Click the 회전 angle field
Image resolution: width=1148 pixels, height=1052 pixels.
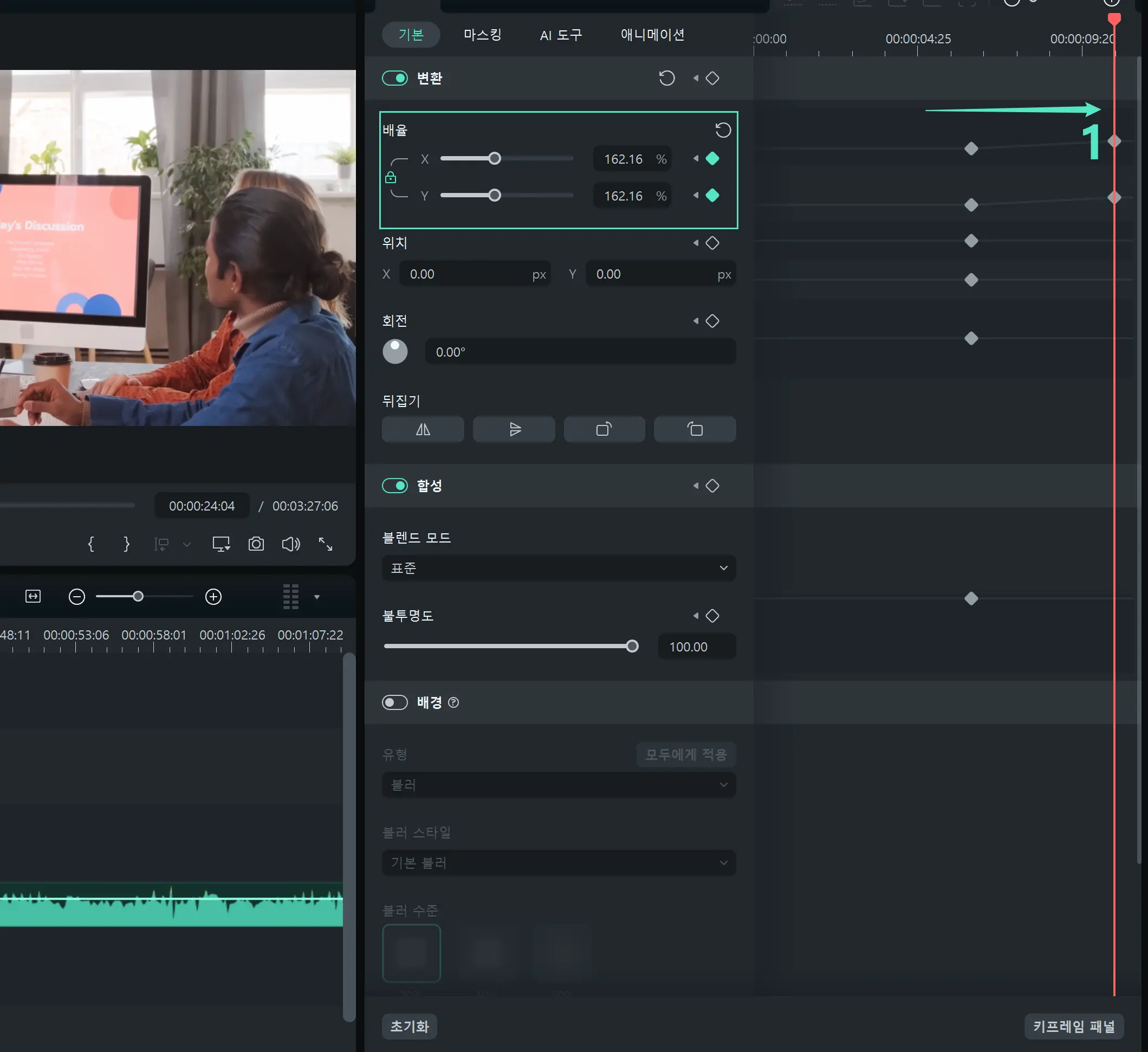(x=580, y=352)
